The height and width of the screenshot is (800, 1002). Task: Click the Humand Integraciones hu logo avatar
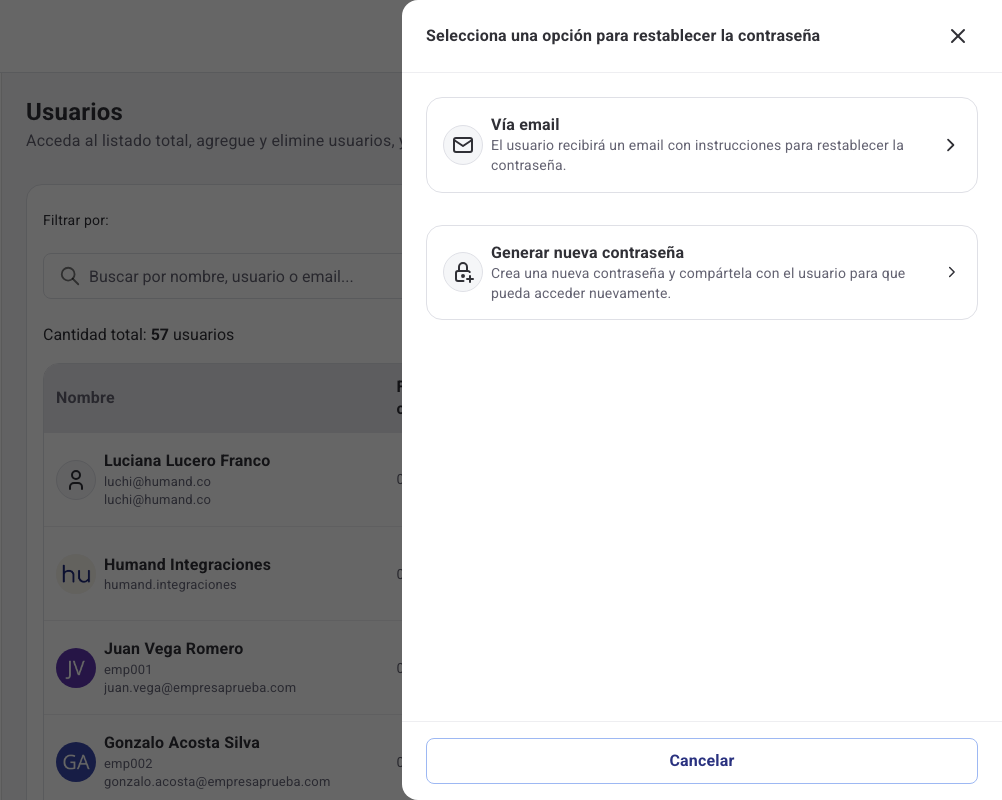pyautogui.click(x=76, y=574)
